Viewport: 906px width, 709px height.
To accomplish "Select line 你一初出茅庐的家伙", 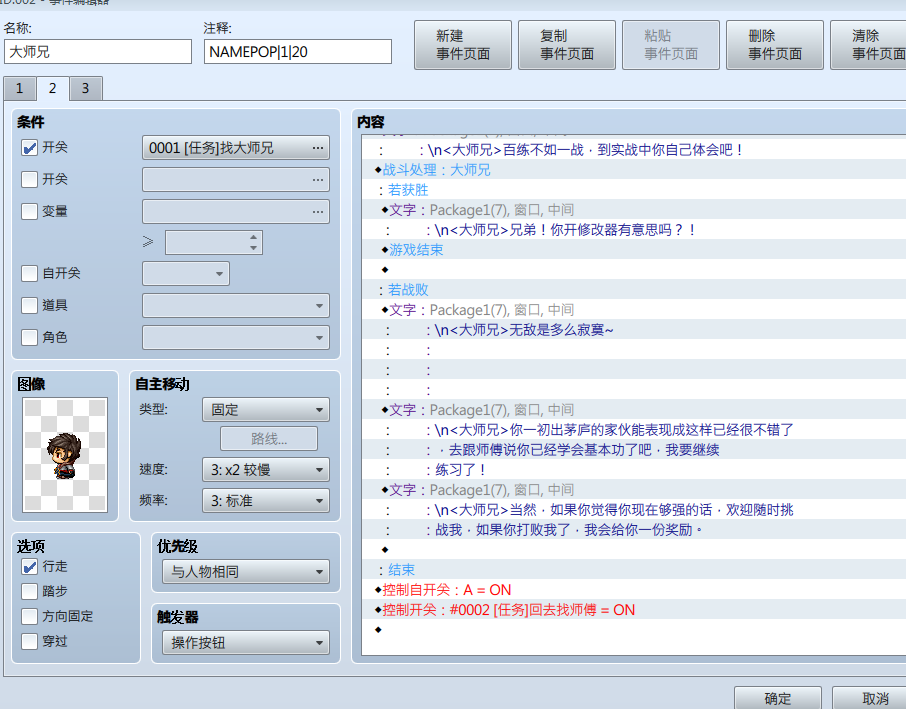I will point(634,430).
